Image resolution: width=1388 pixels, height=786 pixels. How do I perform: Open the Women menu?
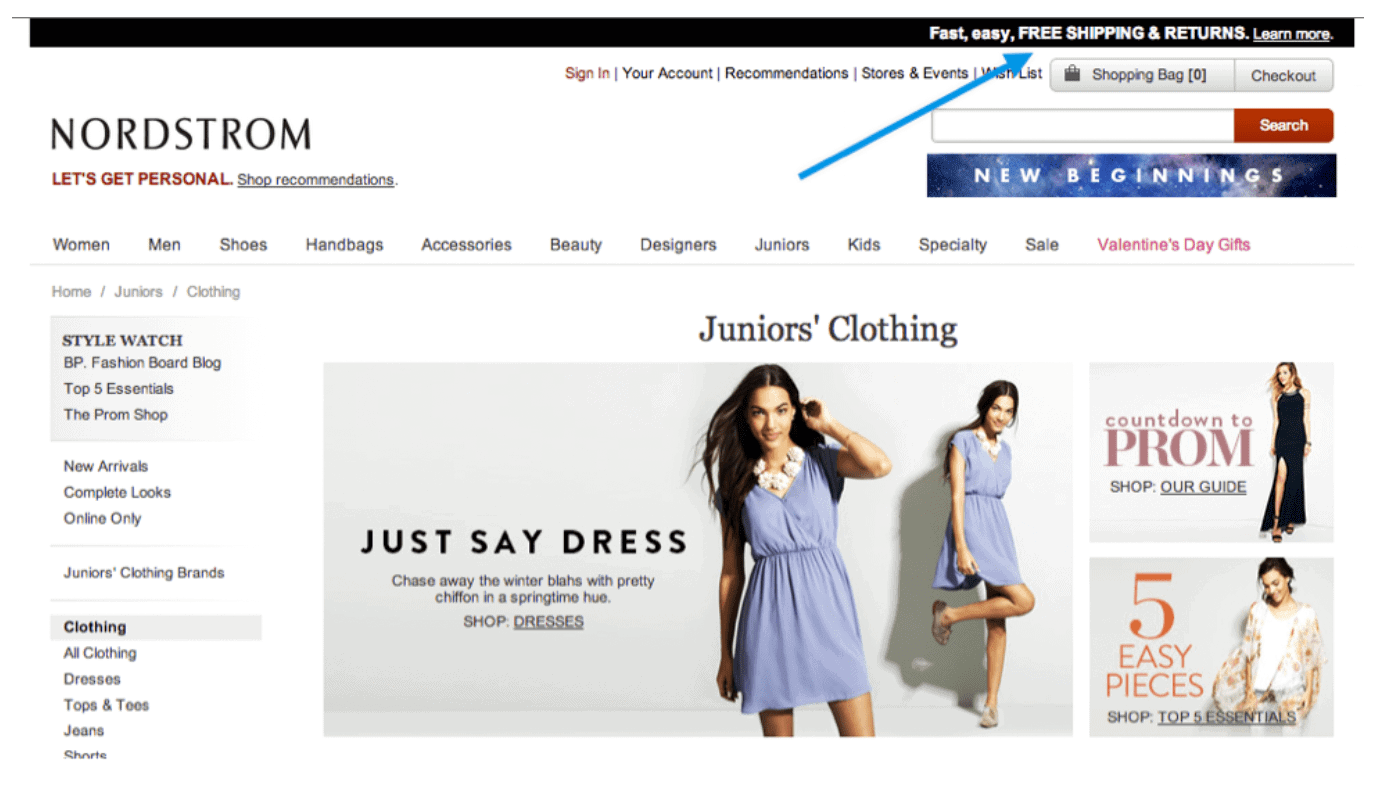pos(81,244)
